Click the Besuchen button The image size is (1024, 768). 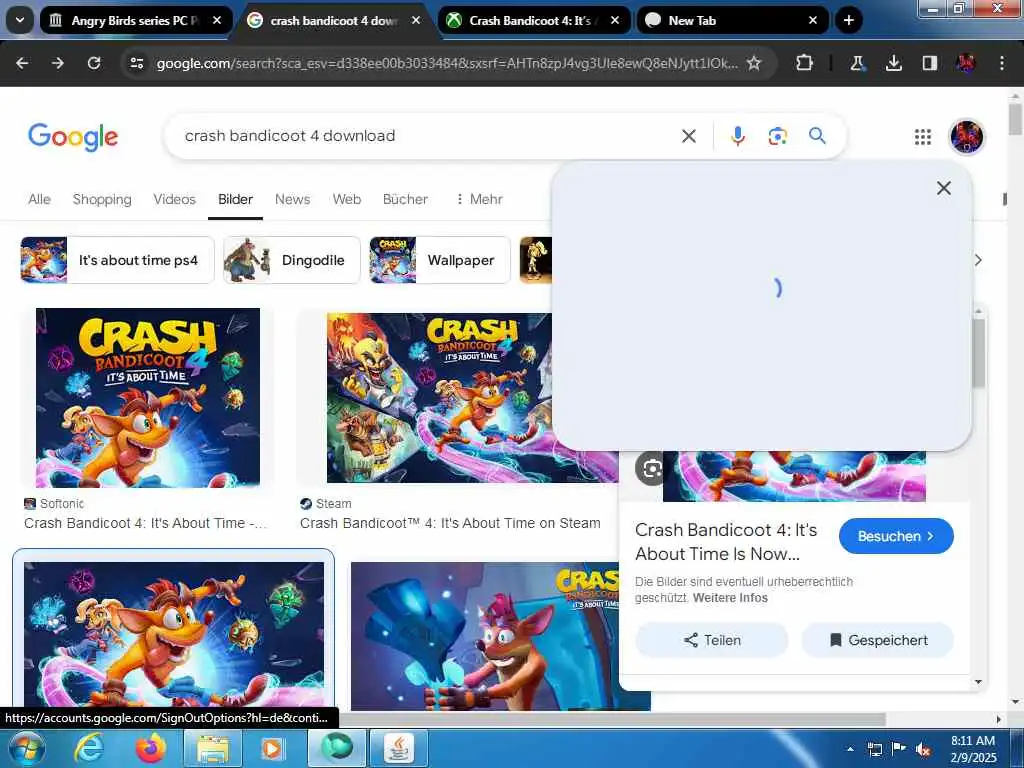(896, 536)
